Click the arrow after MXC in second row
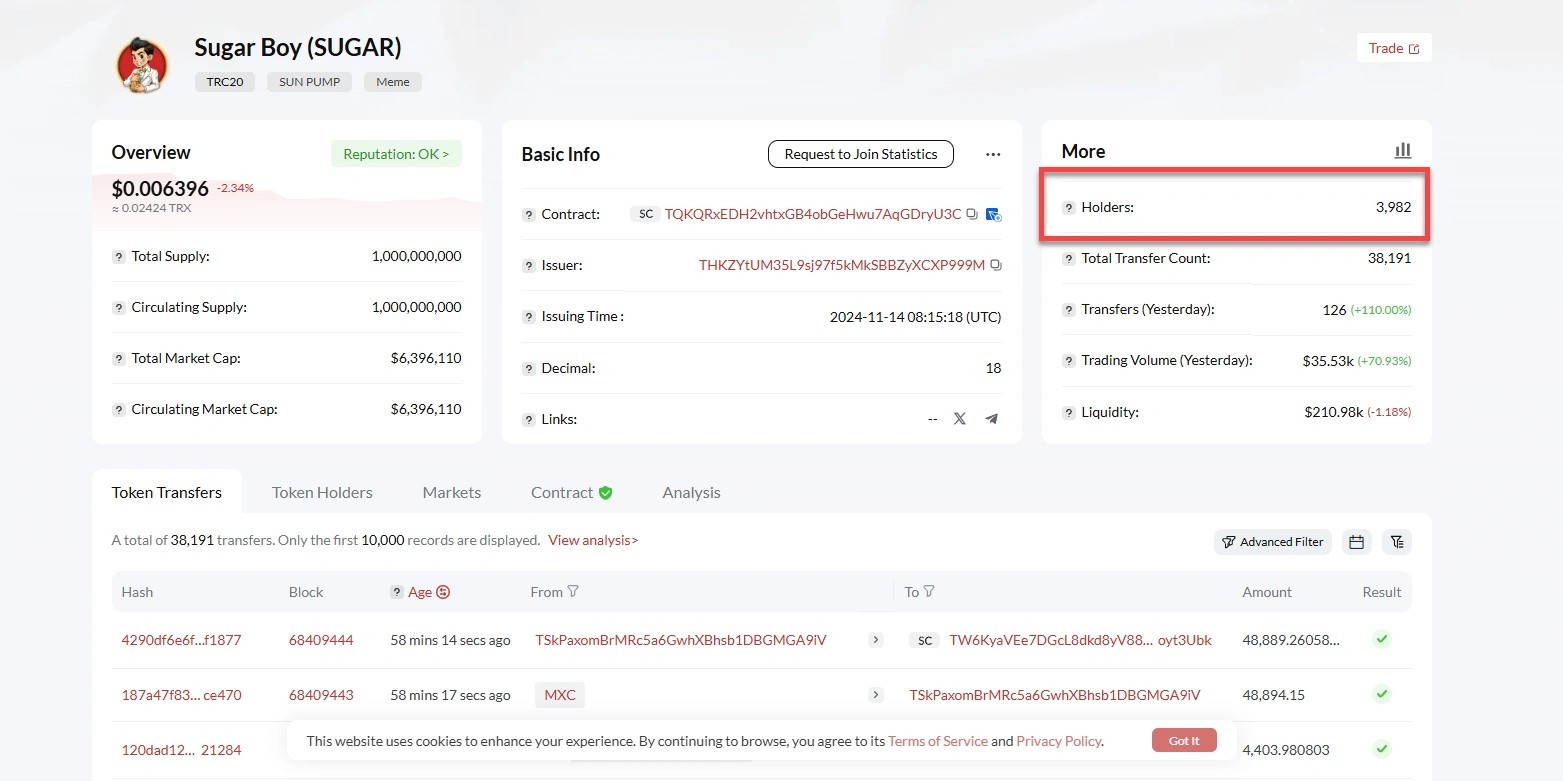Screen dimensions: 1563x781 876,695
